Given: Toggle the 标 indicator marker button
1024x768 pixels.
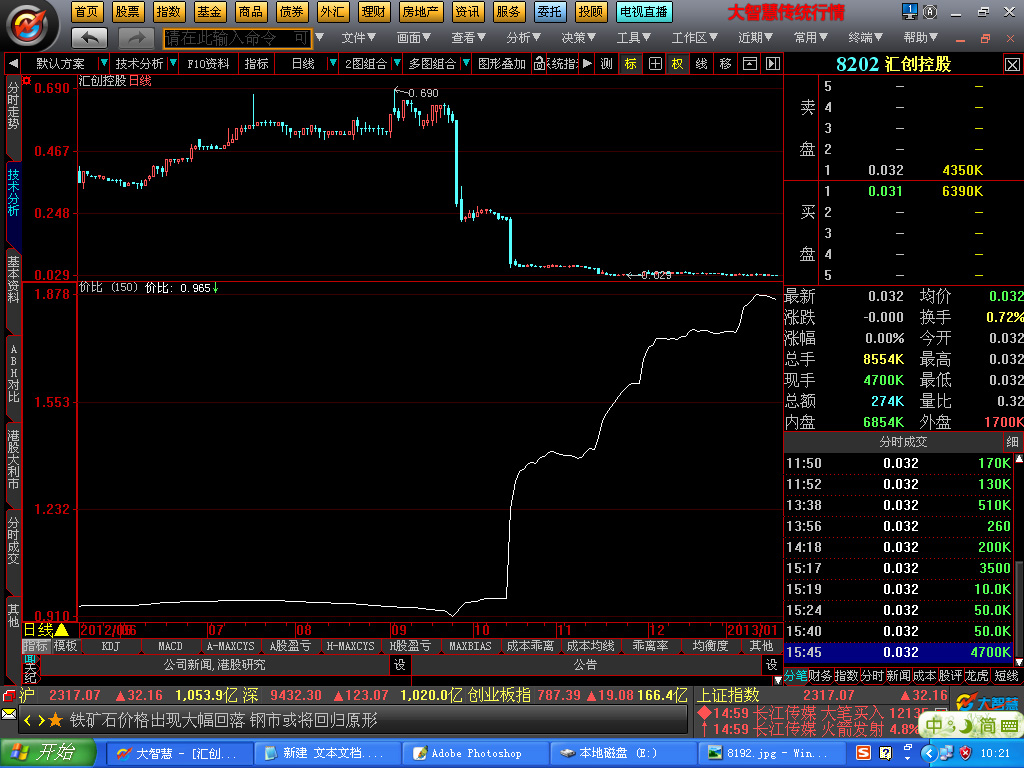Looking at the screenshot, I should 630,63.
